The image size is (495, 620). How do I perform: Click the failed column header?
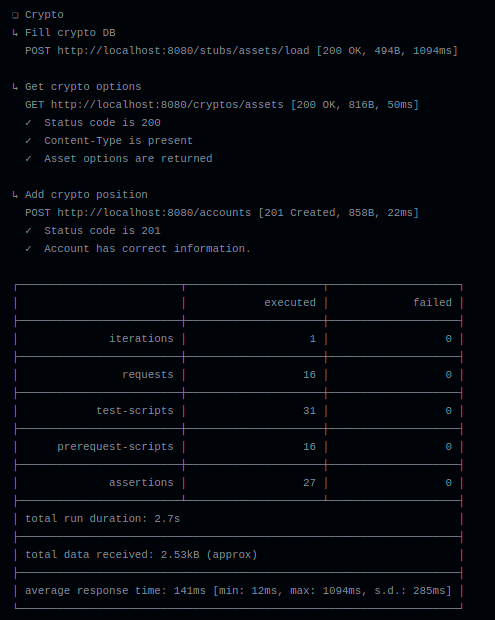pos(432,302)
